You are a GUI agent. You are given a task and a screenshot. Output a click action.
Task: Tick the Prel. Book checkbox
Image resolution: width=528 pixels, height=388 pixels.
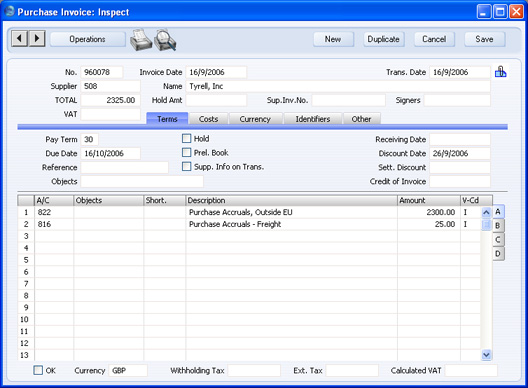pyautogui.click(x=186, y=153)
